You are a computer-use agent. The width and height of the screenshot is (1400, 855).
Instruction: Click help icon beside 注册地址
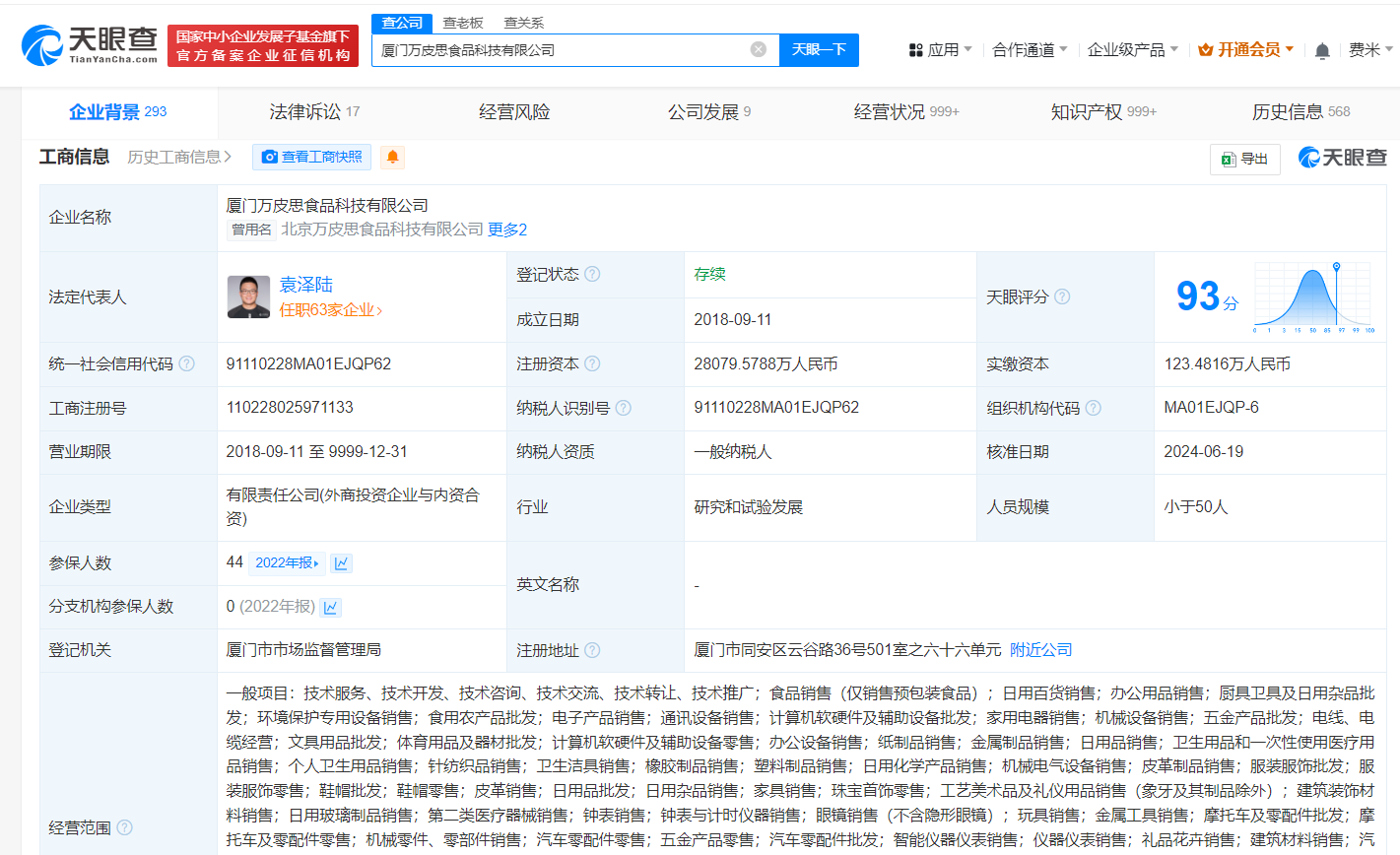pos(592,650)
